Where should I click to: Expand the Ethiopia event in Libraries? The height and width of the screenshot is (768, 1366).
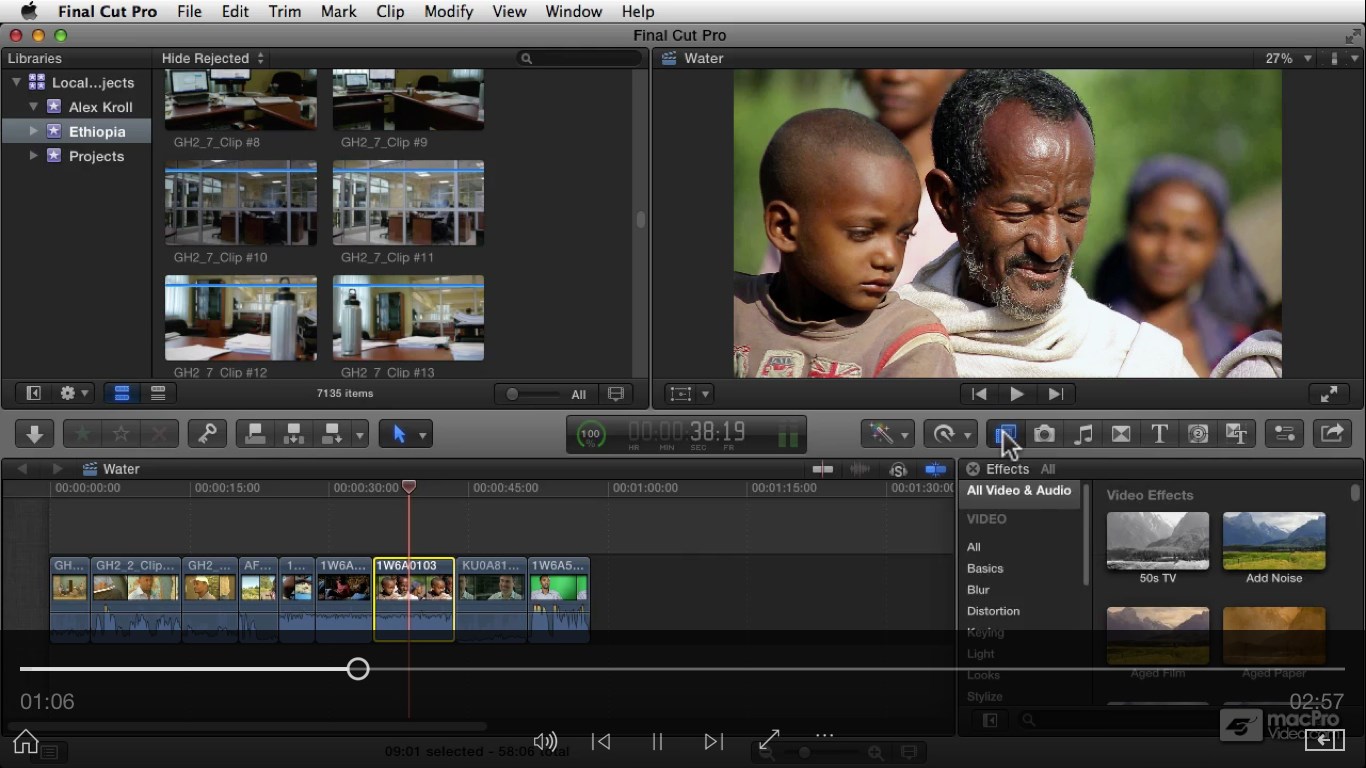(x=34, y=132)
